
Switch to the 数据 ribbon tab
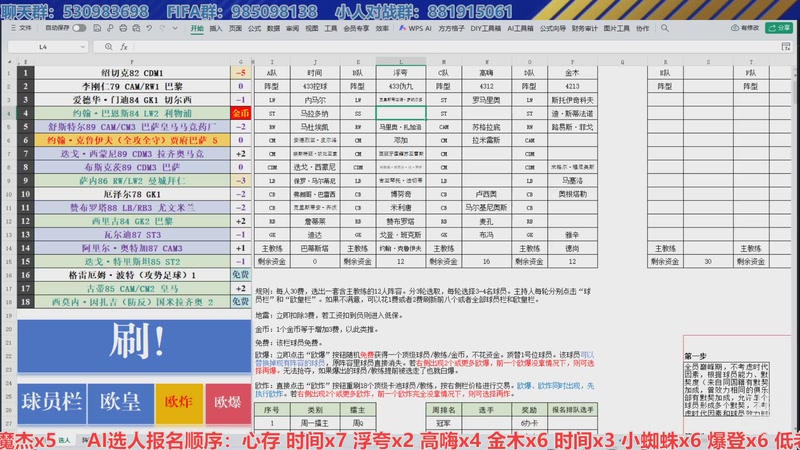coord(273,29)
